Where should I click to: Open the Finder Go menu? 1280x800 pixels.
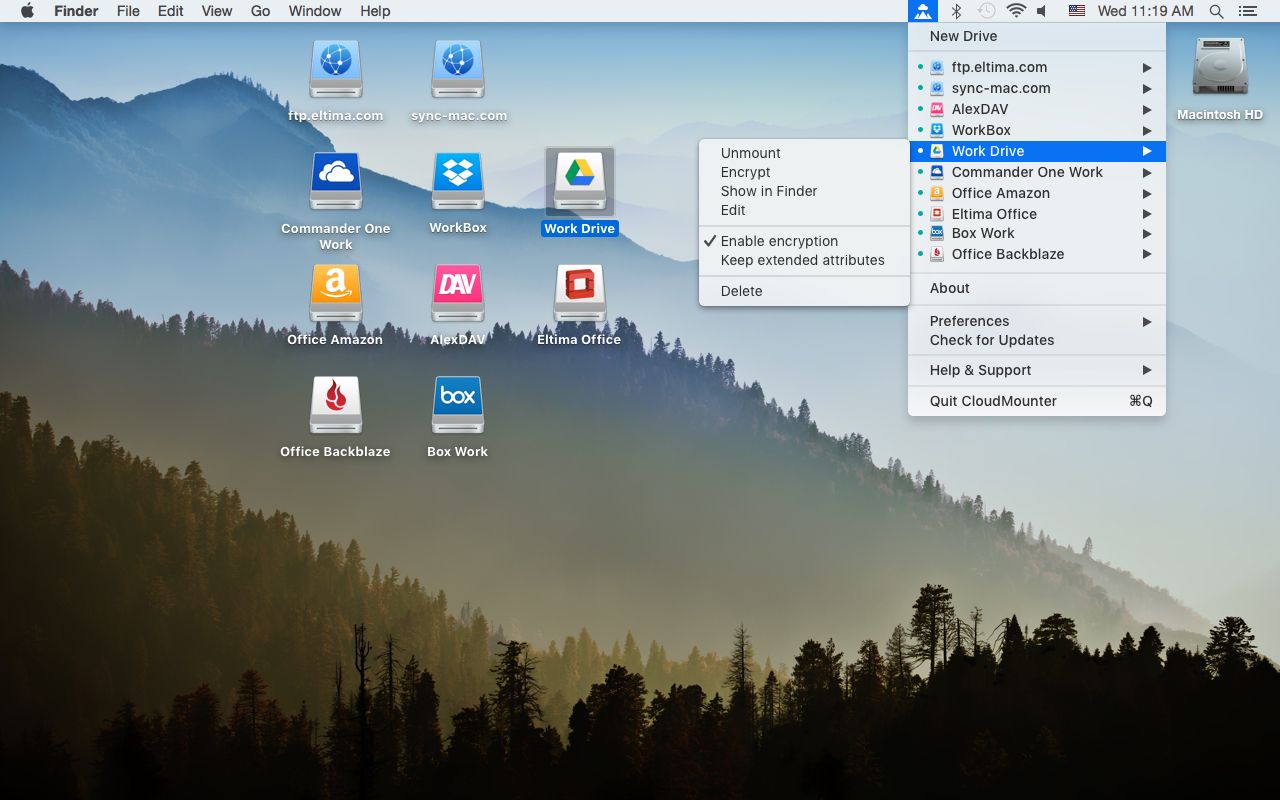click(259, 11)
